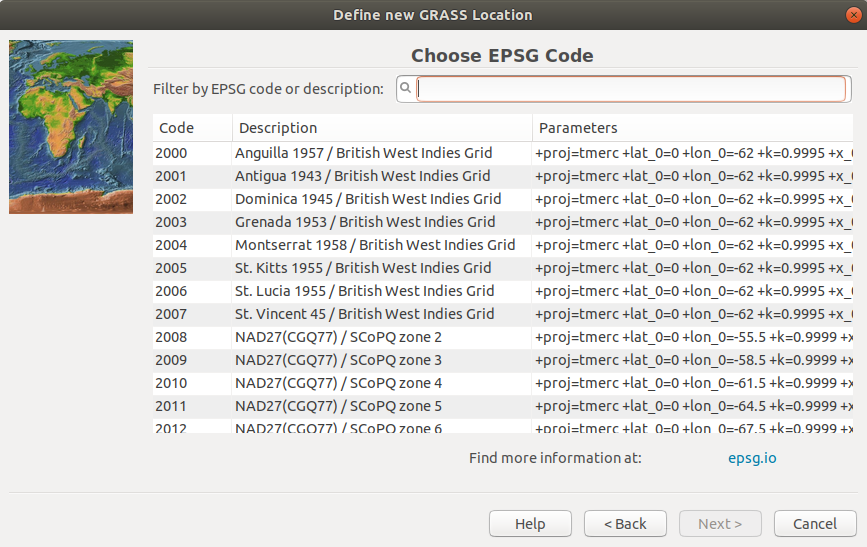Select NAD27(CGQ77) / SCoPQ zone 5
The image size is (867, 547).
(x=382, y=406)
